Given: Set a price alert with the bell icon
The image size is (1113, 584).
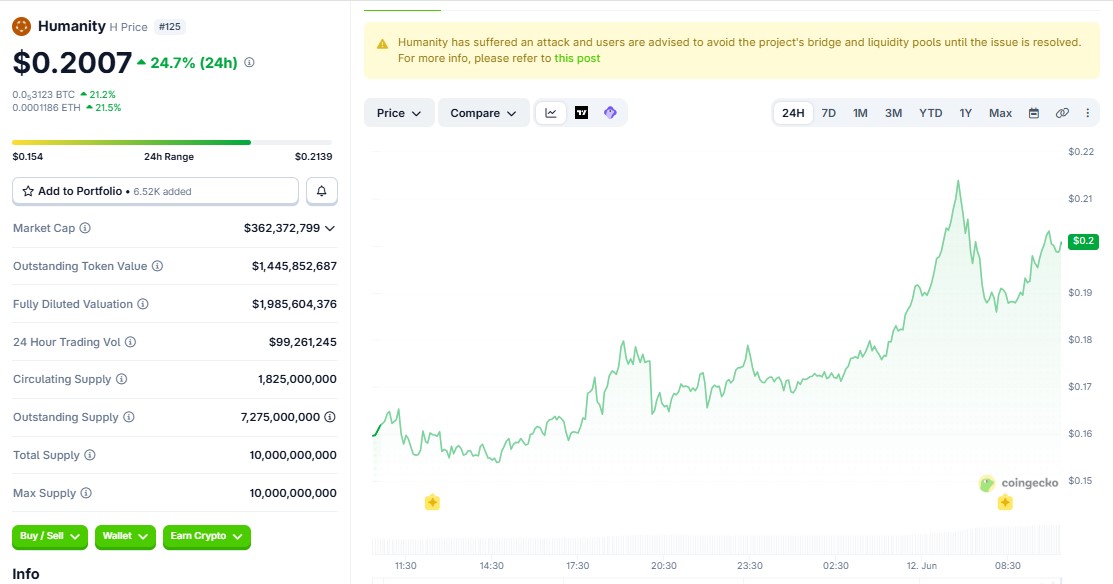Looking at the screenshot, I should coord(322,191).
